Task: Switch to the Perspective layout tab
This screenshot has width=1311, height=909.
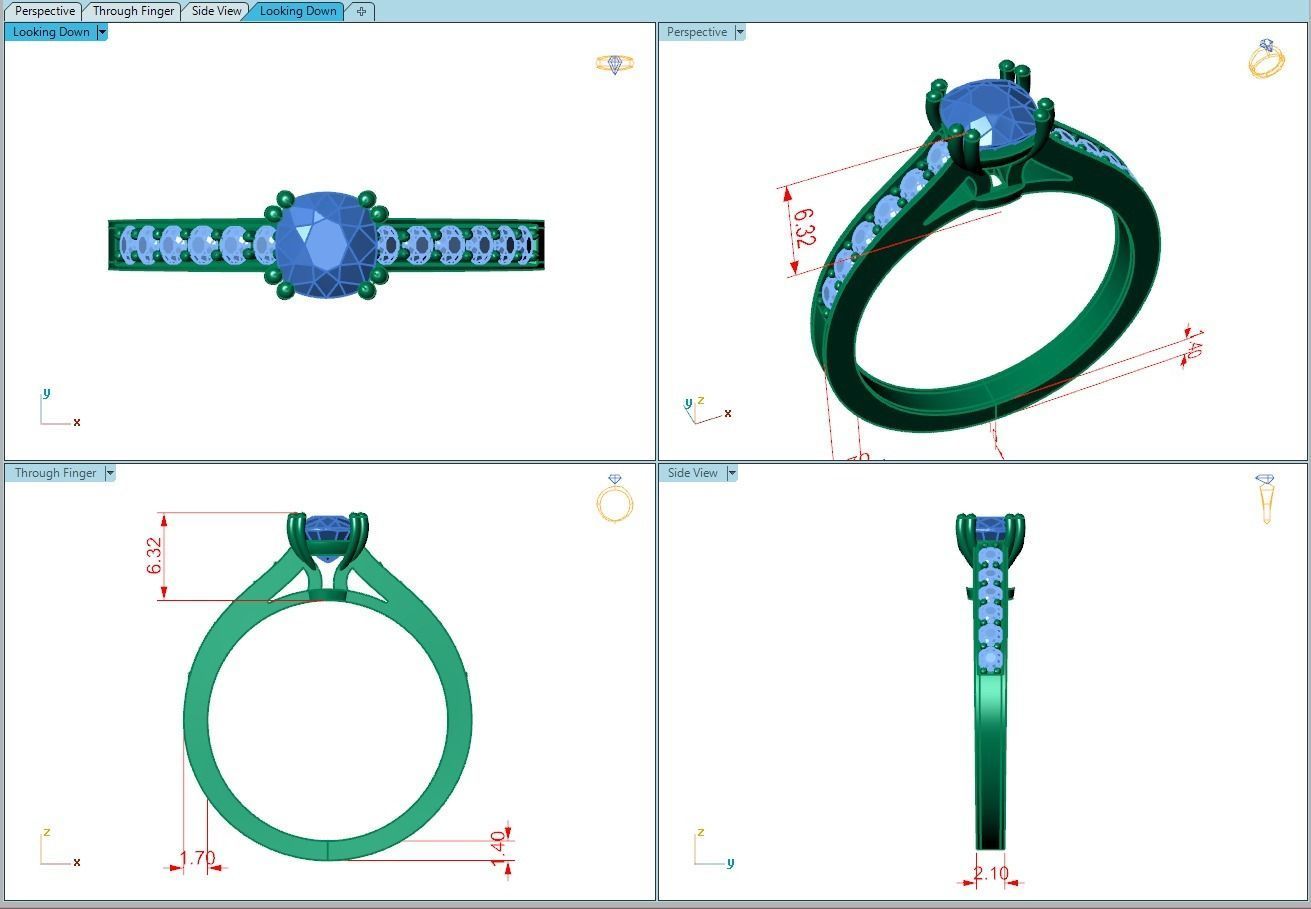Action: pyautogui.click(x=45, y=11)
